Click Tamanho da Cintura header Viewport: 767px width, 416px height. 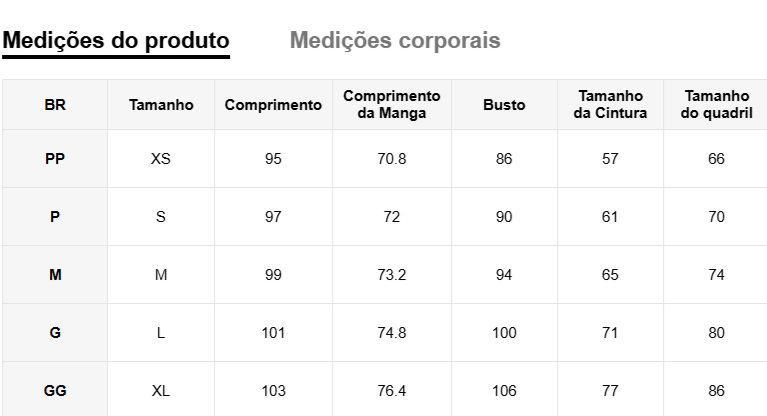[610, 104]
